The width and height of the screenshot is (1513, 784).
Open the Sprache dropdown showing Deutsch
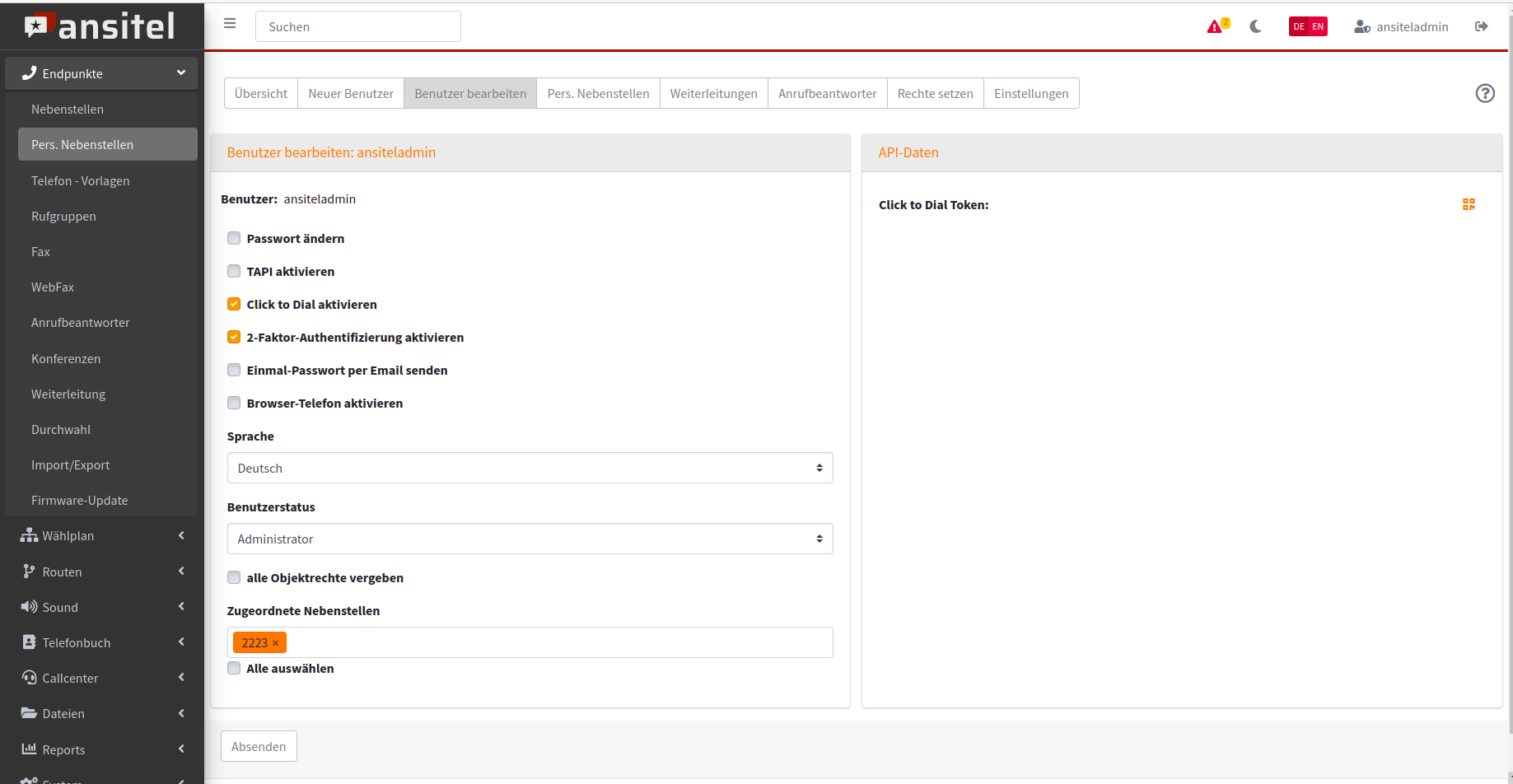coord(530,468)
